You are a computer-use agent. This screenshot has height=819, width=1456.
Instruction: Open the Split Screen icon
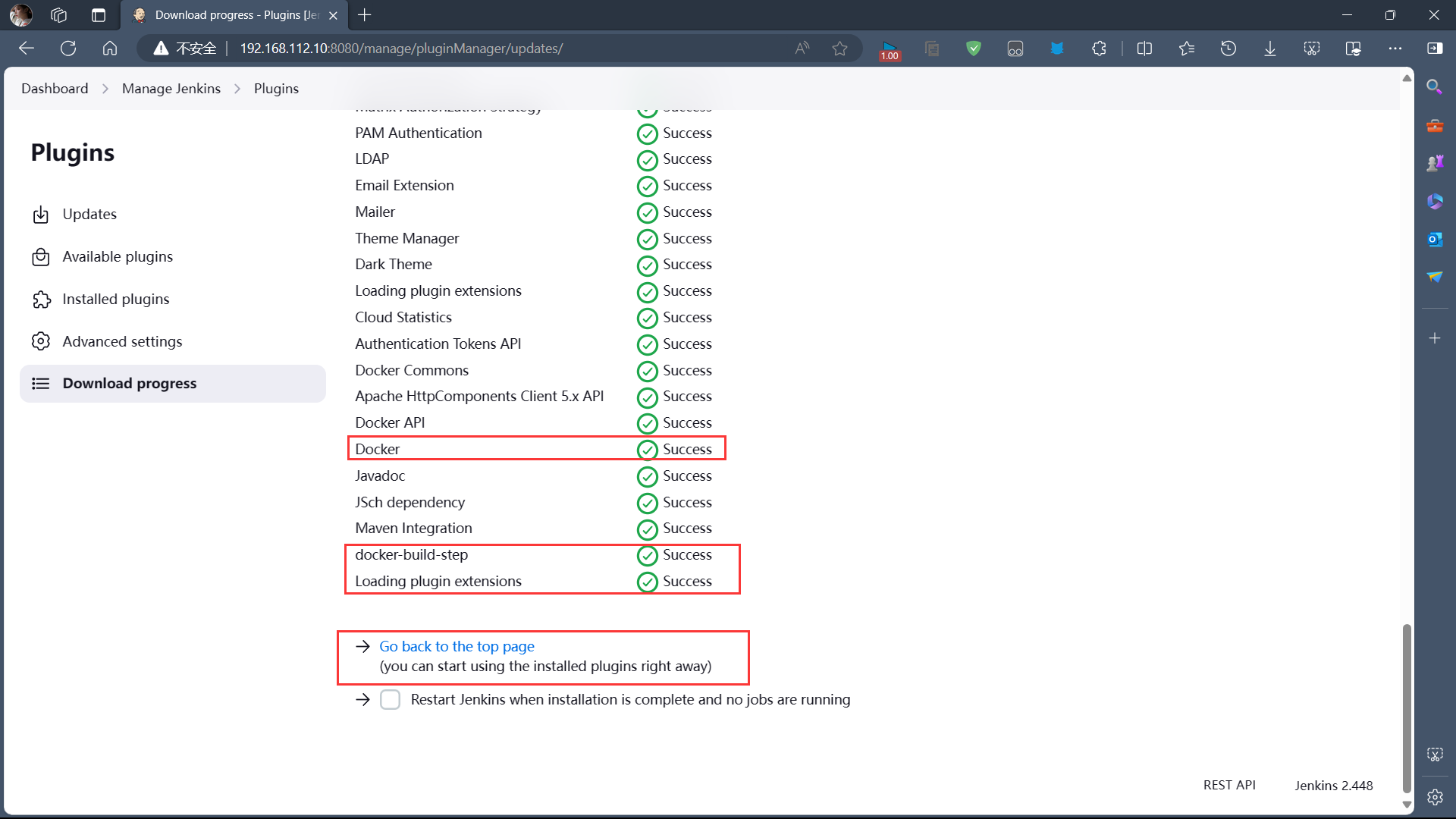[1144, 48]
